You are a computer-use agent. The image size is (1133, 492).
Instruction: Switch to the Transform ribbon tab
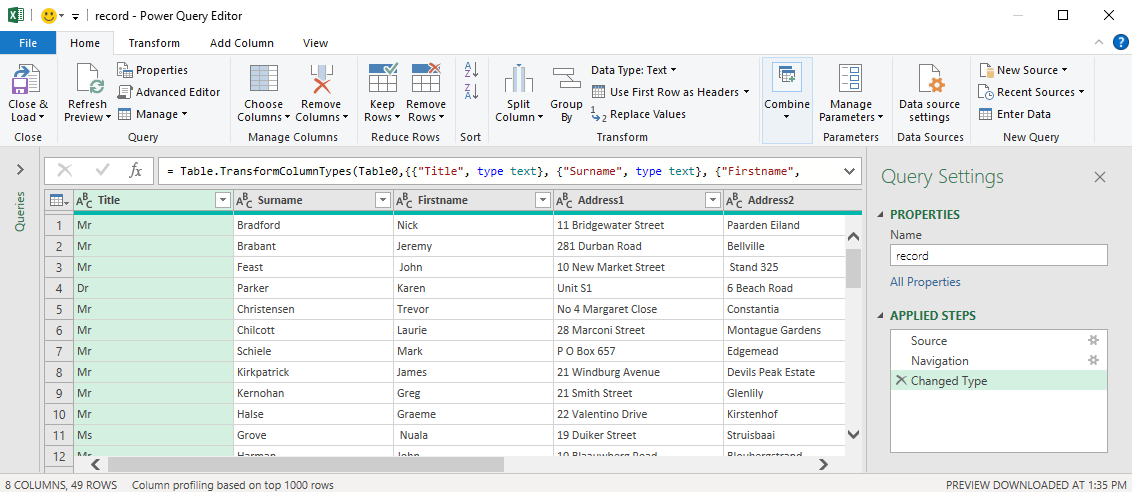coord(154,43)
